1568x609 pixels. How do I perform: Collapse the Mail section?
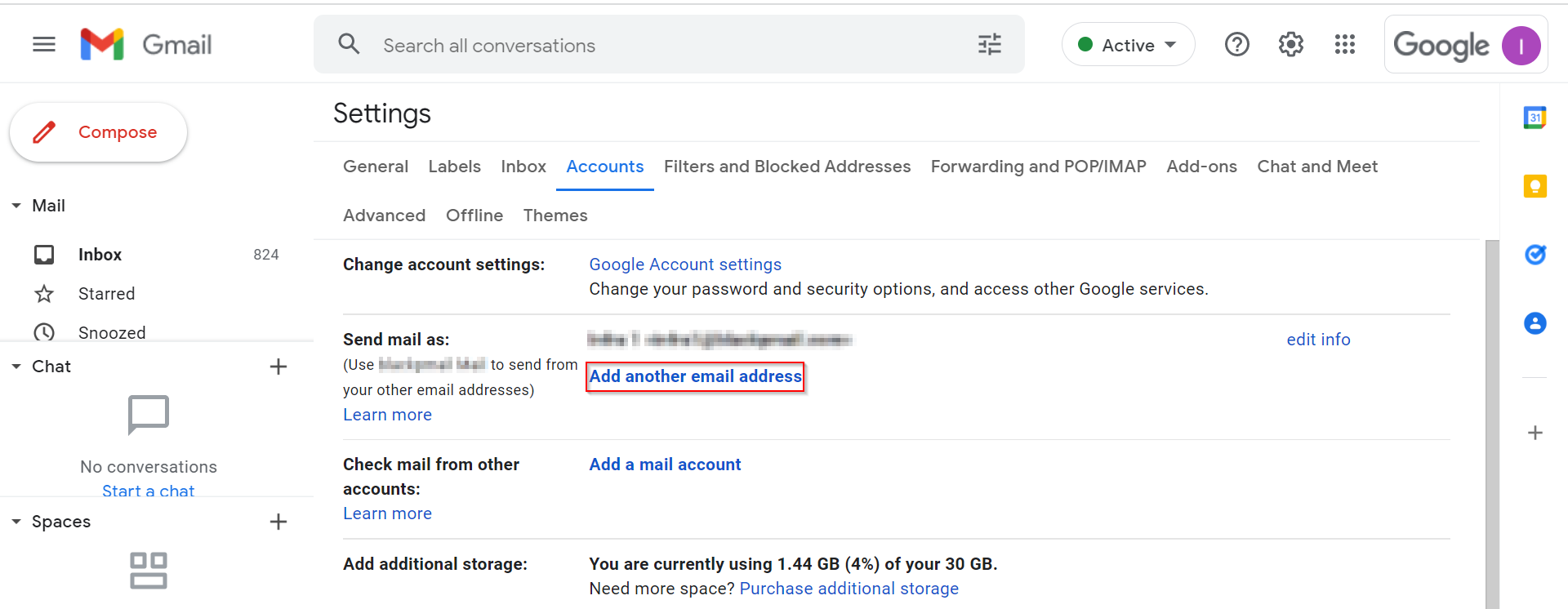point(16,206)
